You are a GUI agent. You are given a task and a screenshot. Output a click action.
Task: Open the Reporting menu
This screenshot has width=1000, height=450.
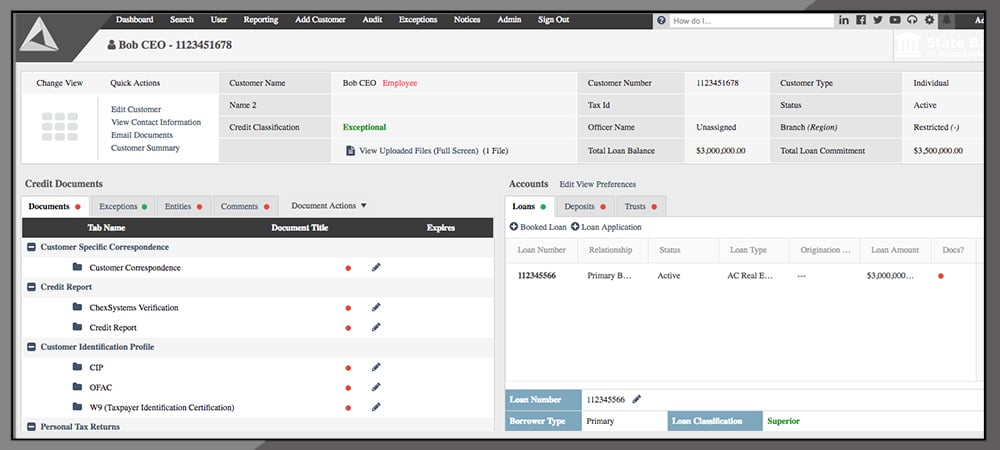pyautogui.click(x=260, y=20)
